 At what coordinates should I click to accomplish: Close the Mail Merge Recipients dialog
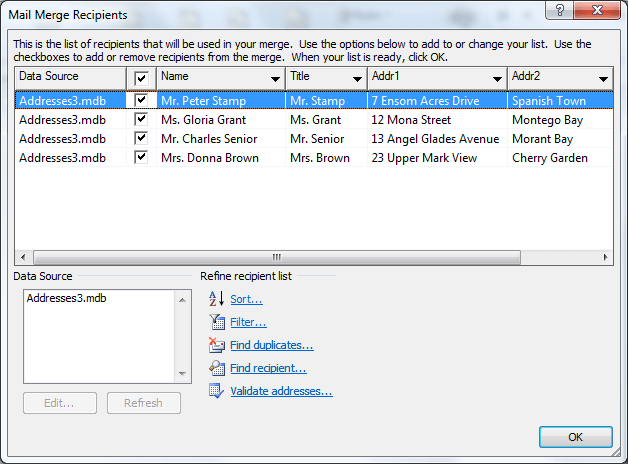[597, 10]
